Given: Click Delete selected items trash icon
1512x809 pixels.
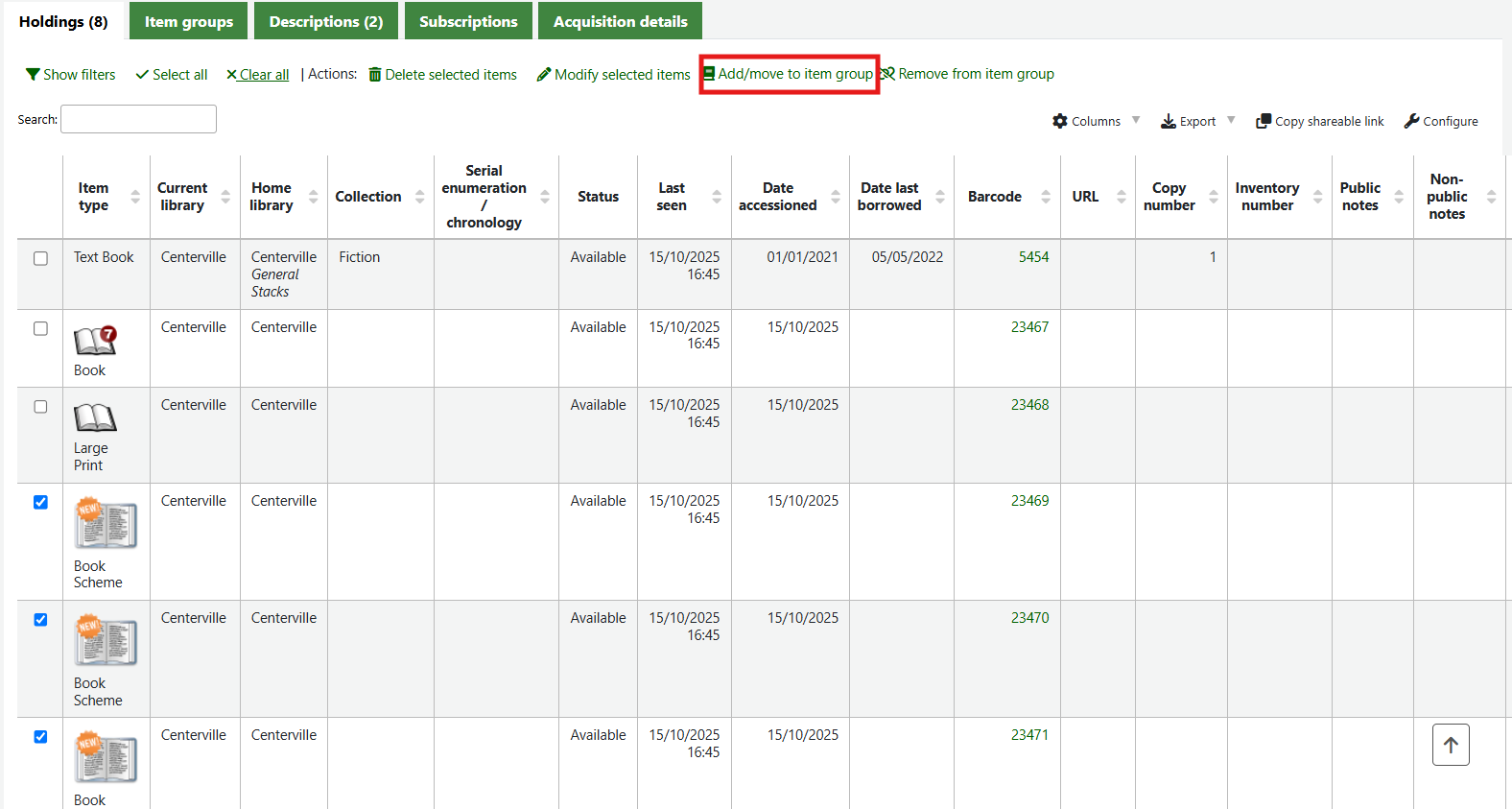Looking at the screenshot, I should point(375,75).
